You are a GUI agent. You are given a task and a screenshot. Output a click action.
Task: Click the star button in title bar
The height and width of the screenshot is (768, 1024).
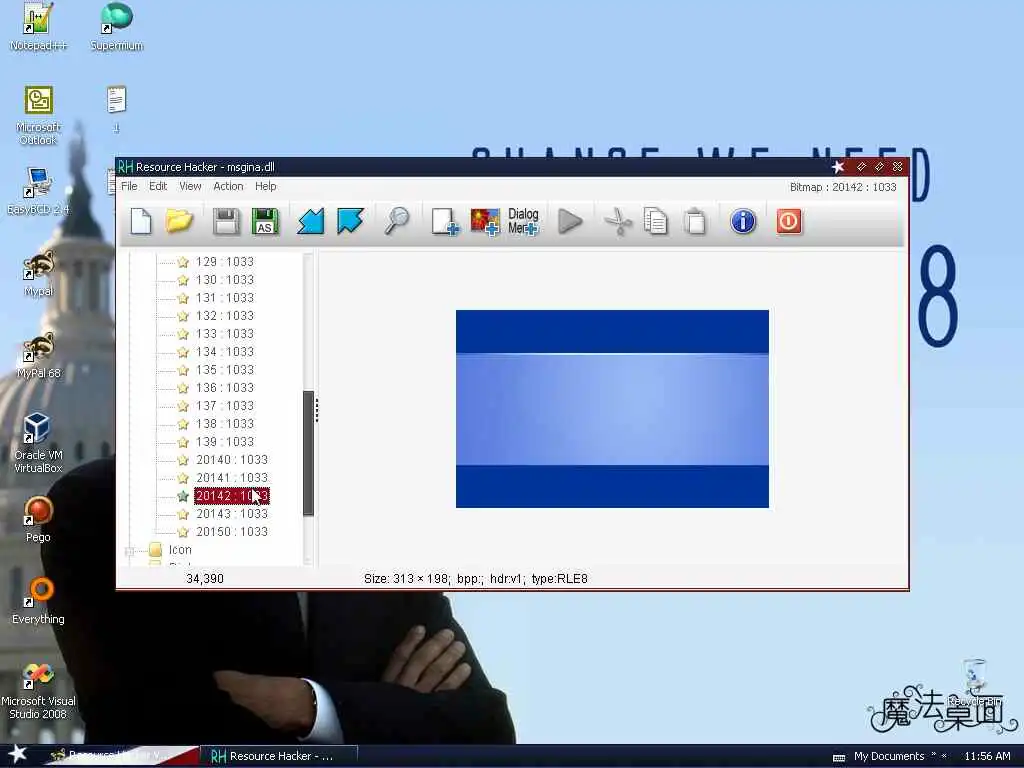tap(838, 167)
